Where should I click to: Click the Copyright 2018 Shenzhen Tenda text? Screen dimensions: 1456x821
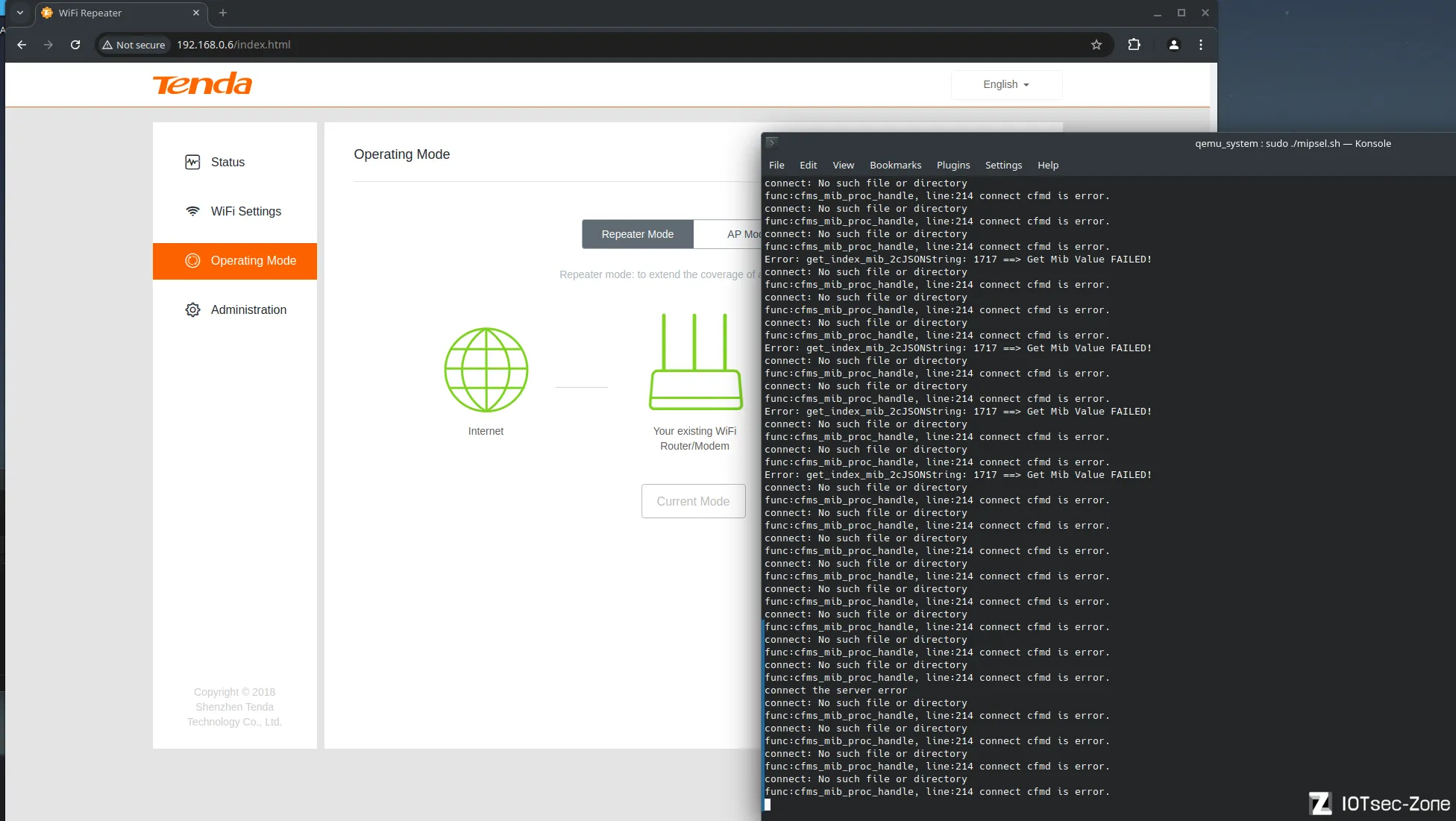(234, 707)
